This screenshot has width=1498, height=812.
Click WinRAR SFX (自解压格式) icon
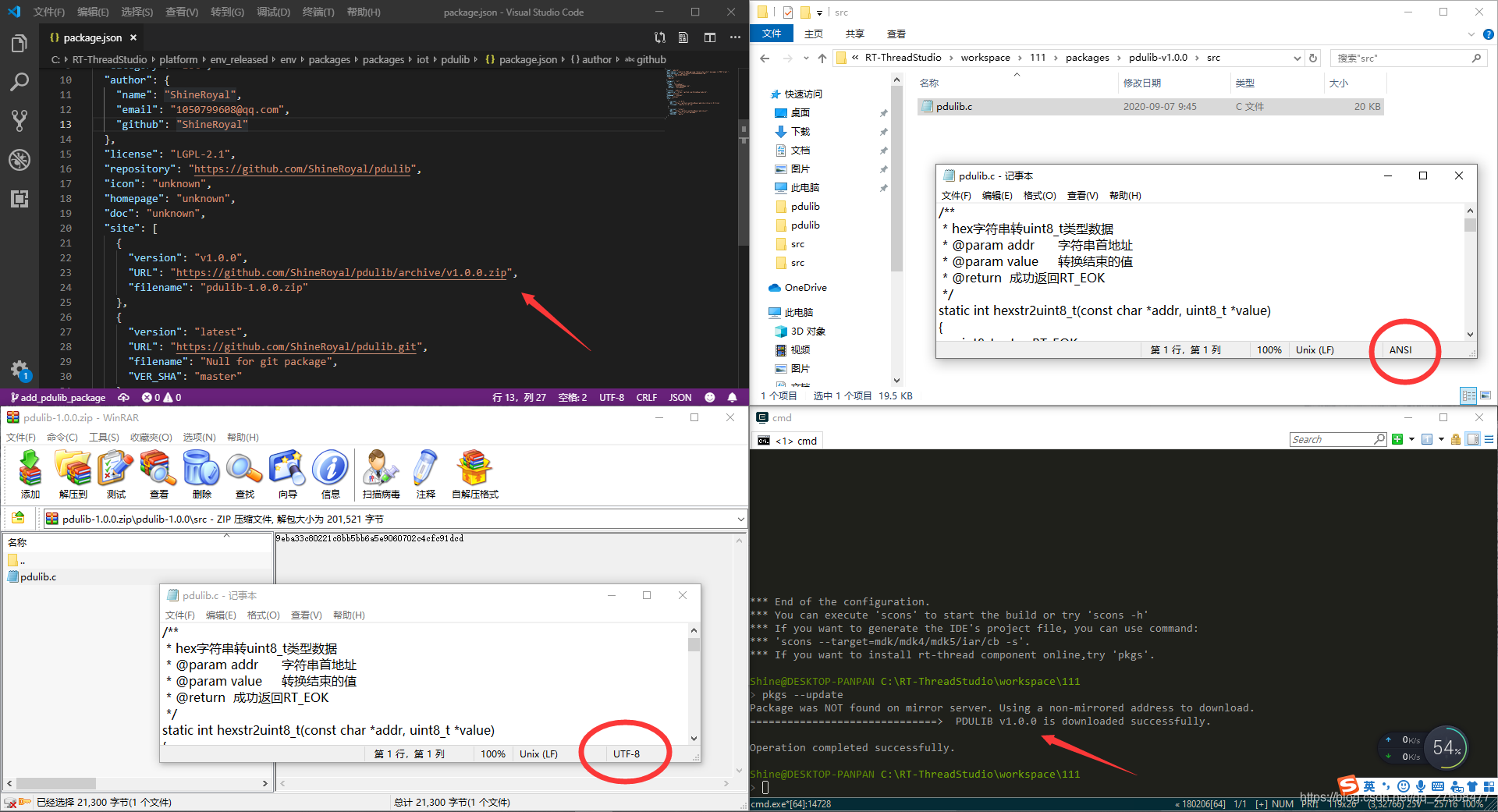coord(475,474)
